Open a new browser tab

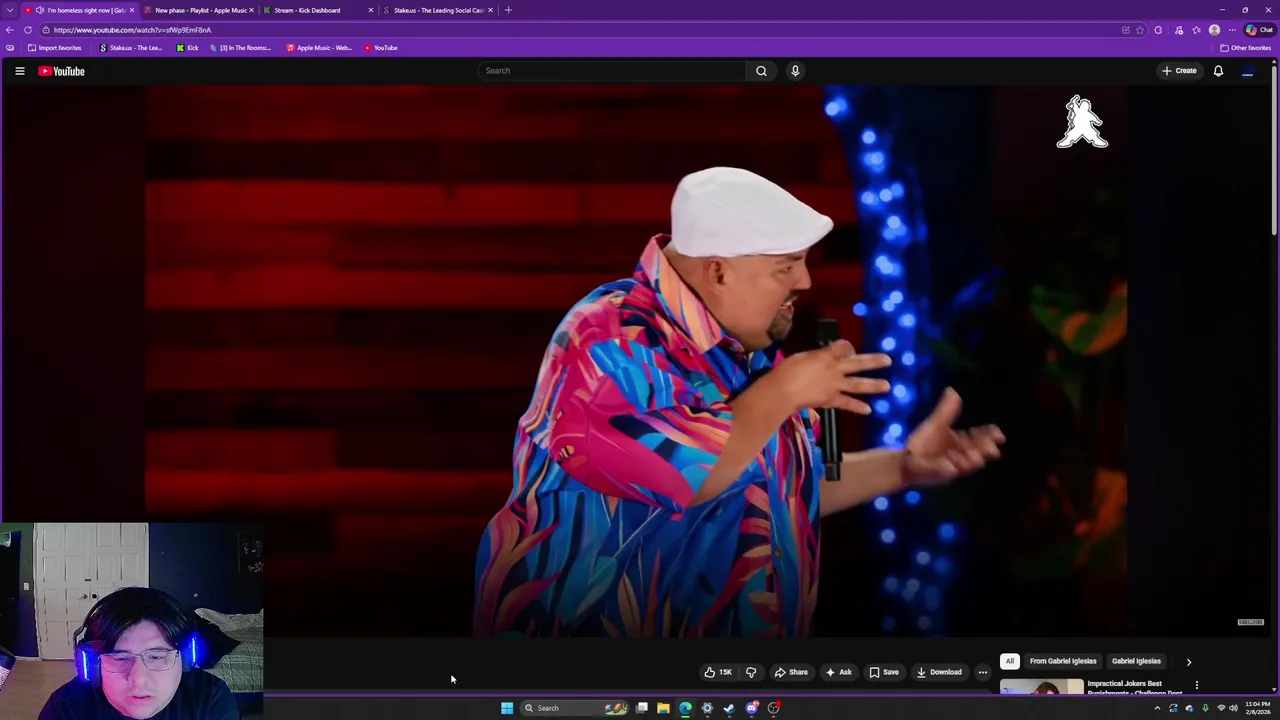[x=508, y=10]
